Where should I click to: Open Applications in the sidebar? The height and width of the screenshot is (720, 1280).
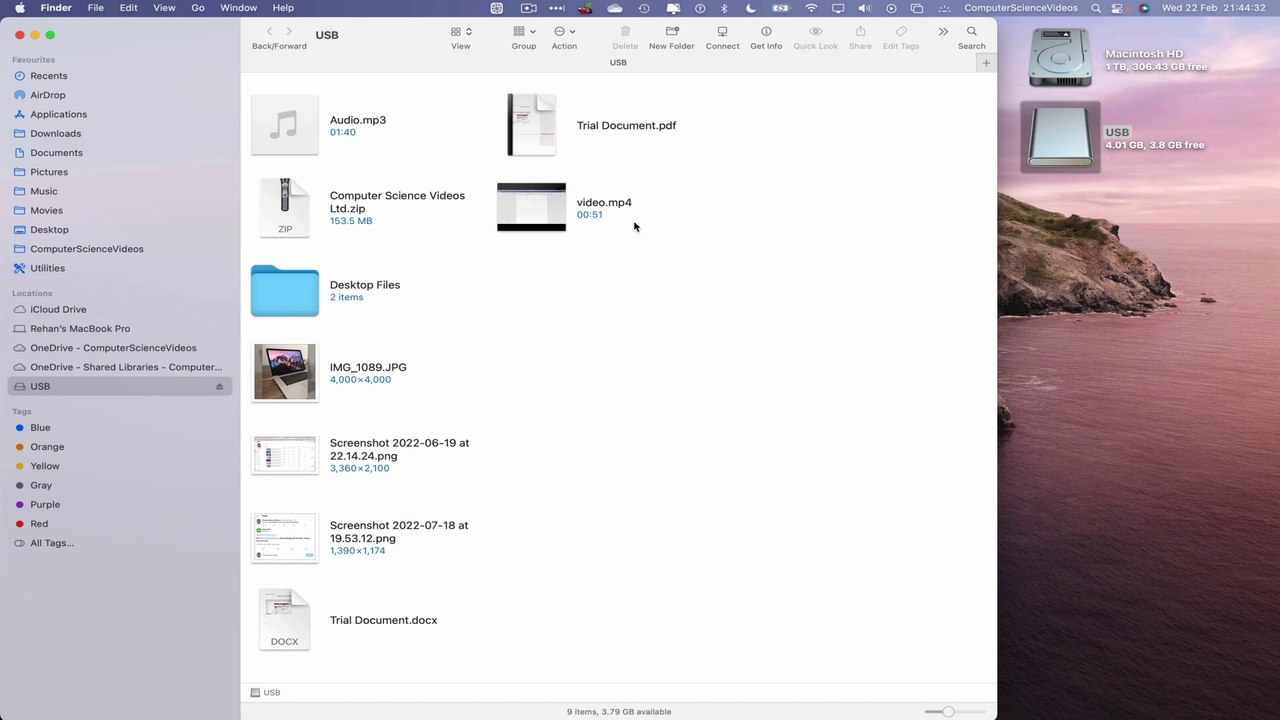click(119, 114)
